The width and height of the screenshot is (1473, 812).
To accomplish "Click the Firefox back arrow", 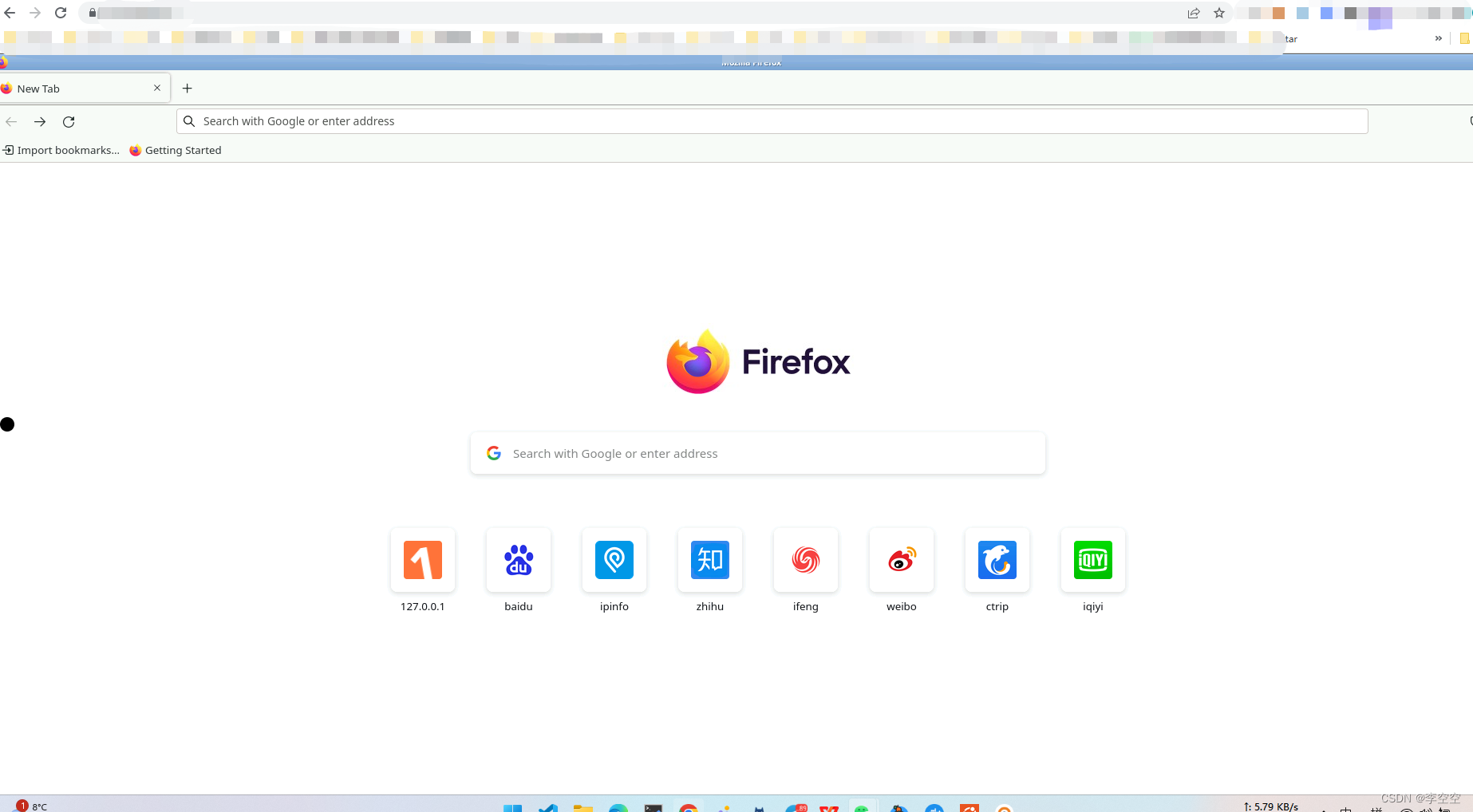I will [x=11, y=122].
